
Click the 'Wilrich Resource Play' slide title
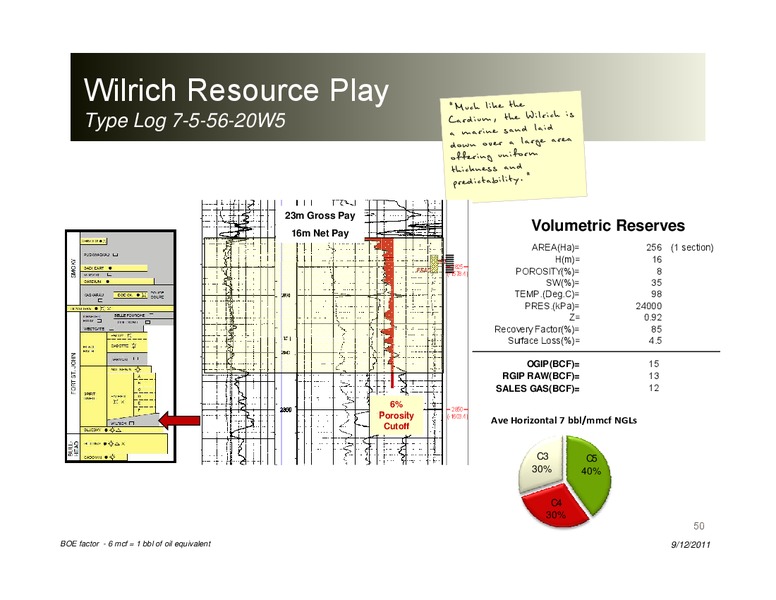[236, 91]
